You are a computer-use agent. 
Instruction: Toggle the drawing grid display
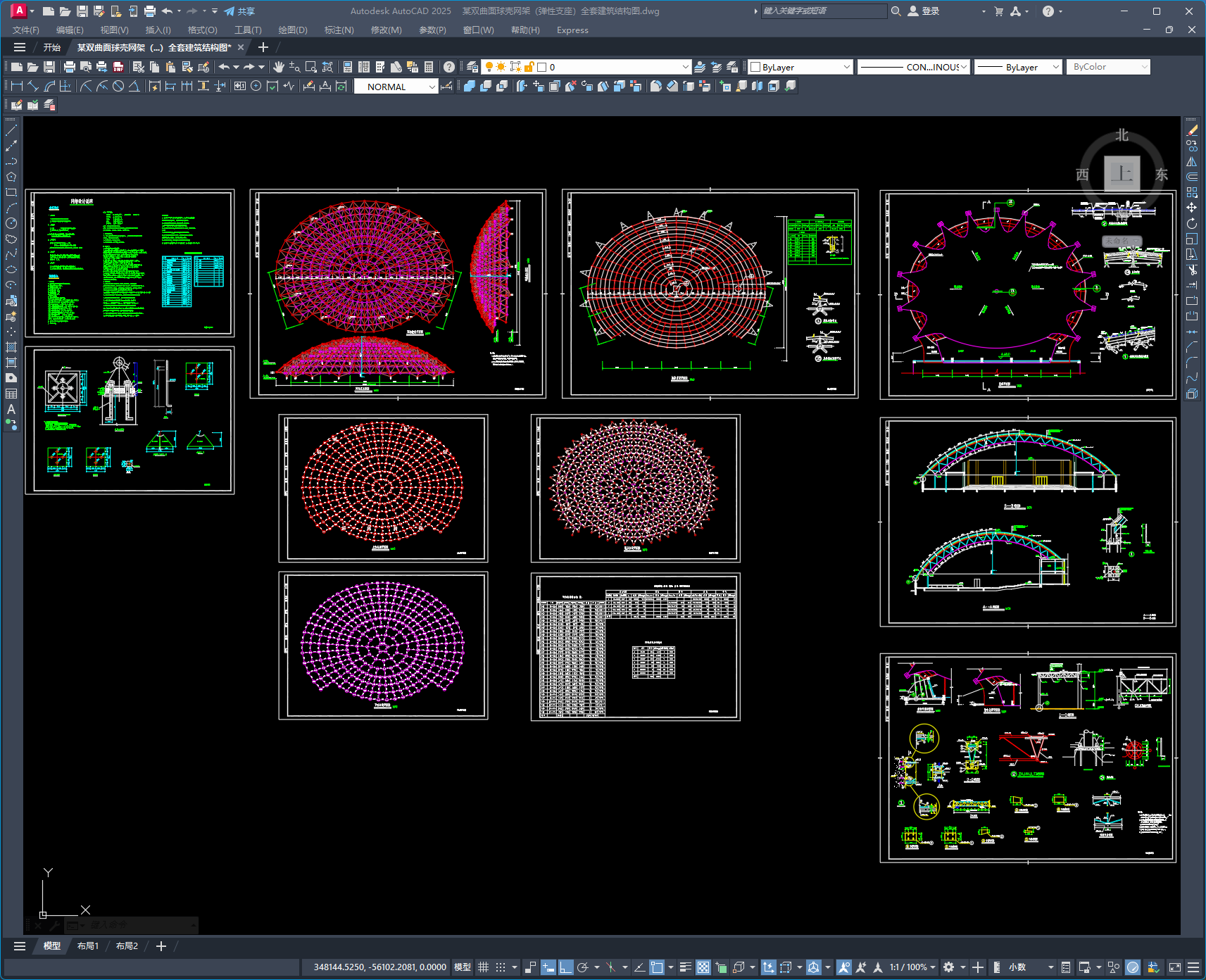[x=483, y=967]
